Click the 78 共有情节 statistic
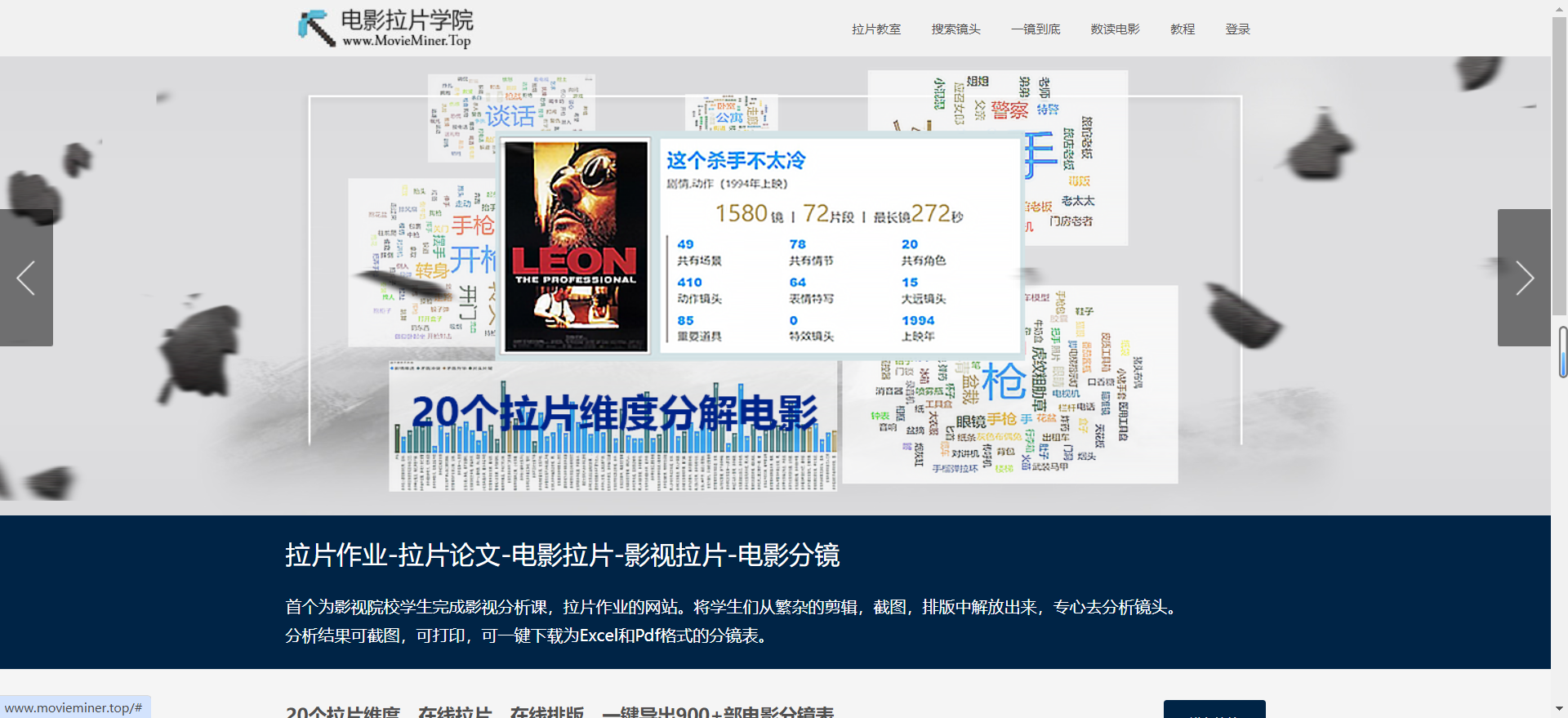The image size is (1568, 718). pos(811,252)
